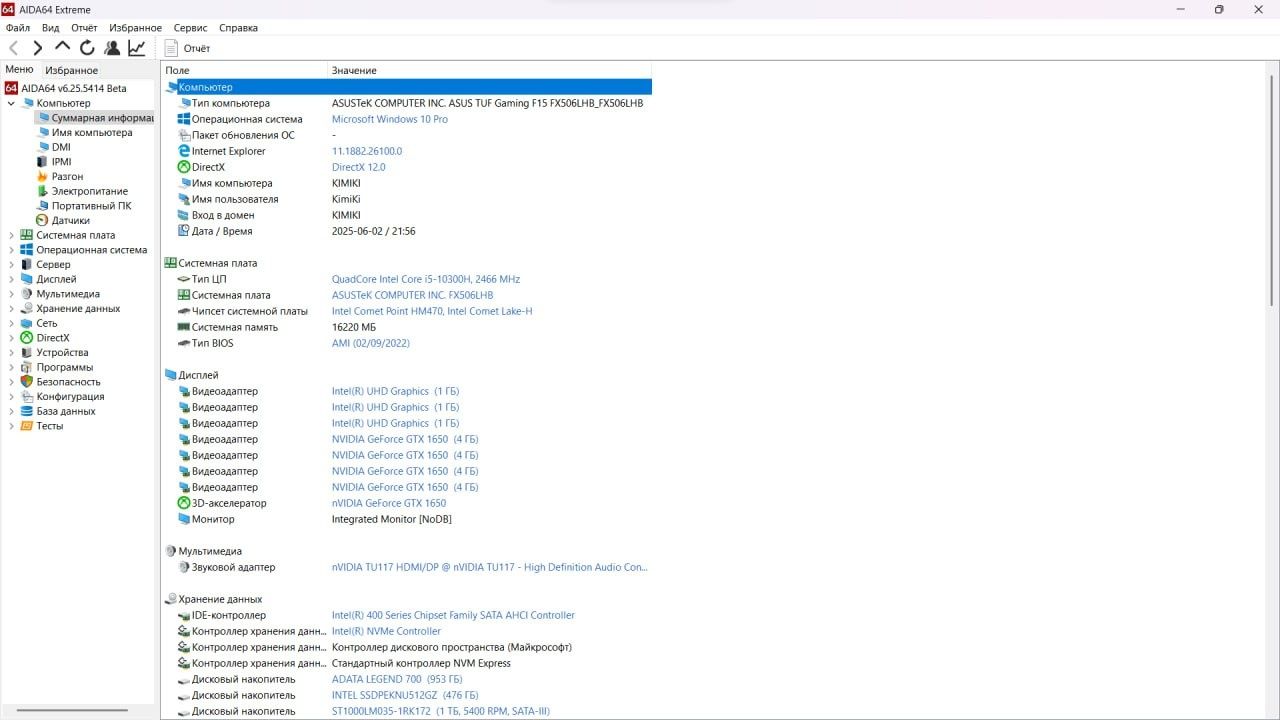This screenshot has height=720, width=1280.
Task: Click the Windows icon beside Операционная система
Action: pos(184,119)
